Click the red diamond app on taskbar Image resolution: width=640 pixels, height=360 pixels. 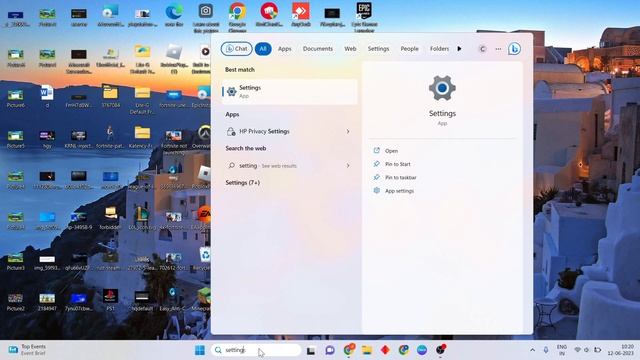click(385, 350)
